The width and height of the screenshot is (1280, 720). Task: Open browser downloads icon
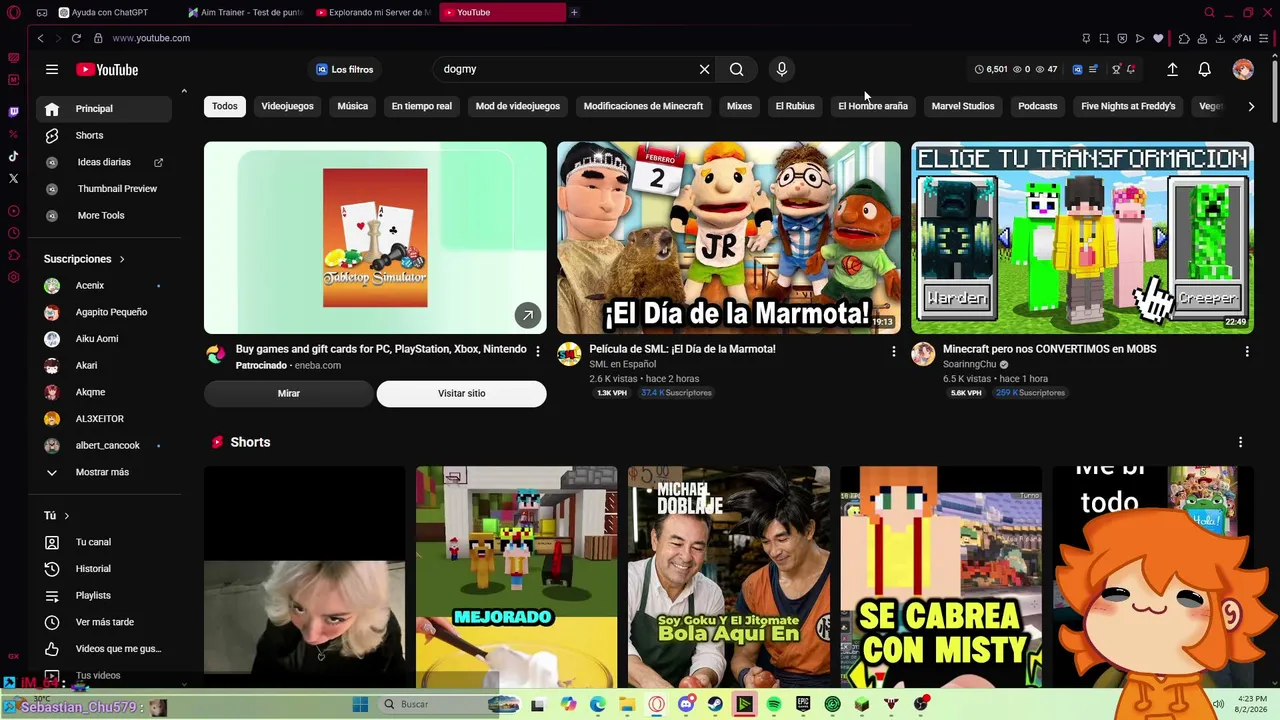click(1220, 38)
